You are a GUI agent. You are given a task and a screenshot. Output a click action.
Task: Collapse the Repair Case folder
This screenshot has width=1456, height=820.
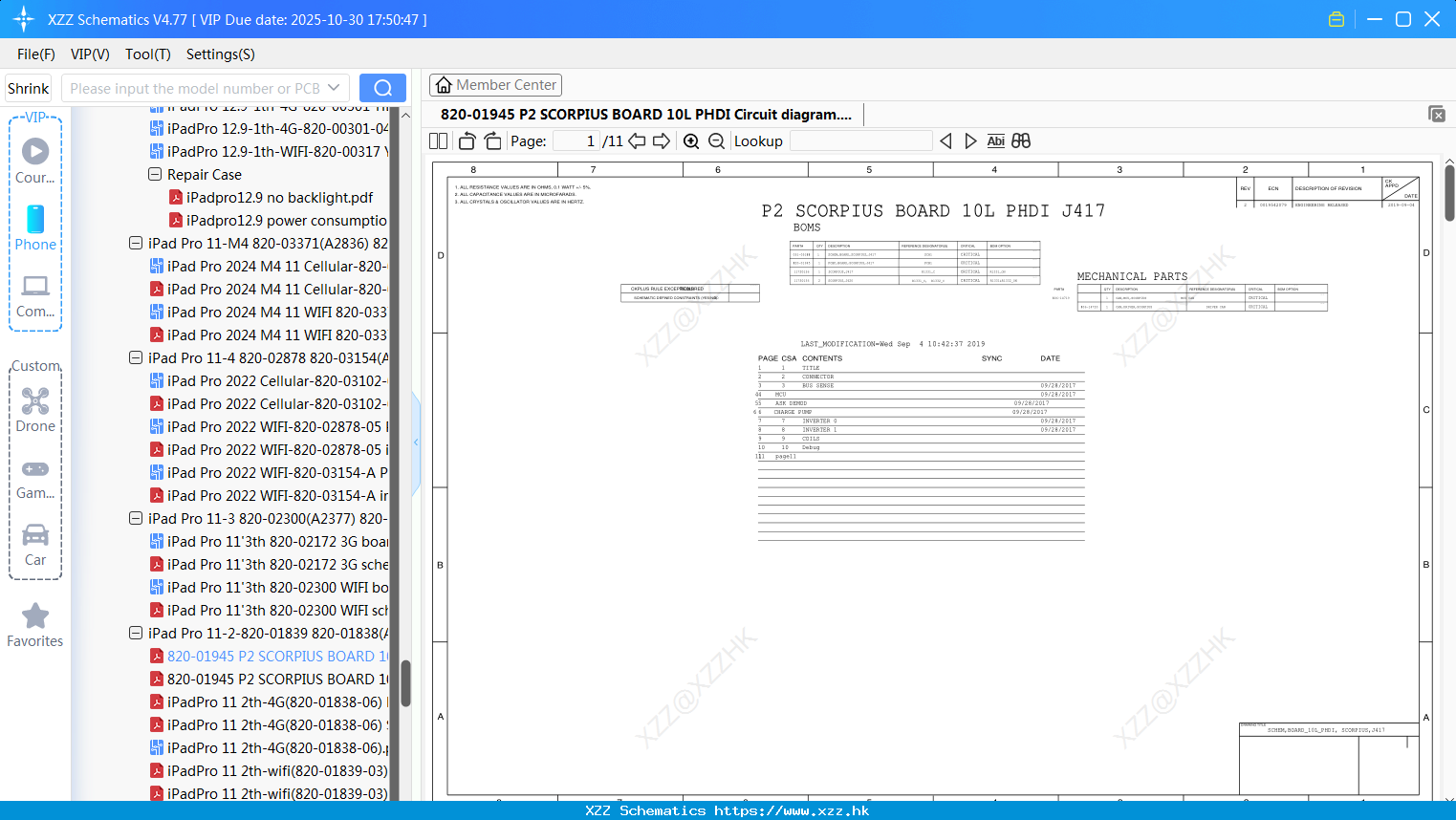pyautogui.click(x=155, y=174)
